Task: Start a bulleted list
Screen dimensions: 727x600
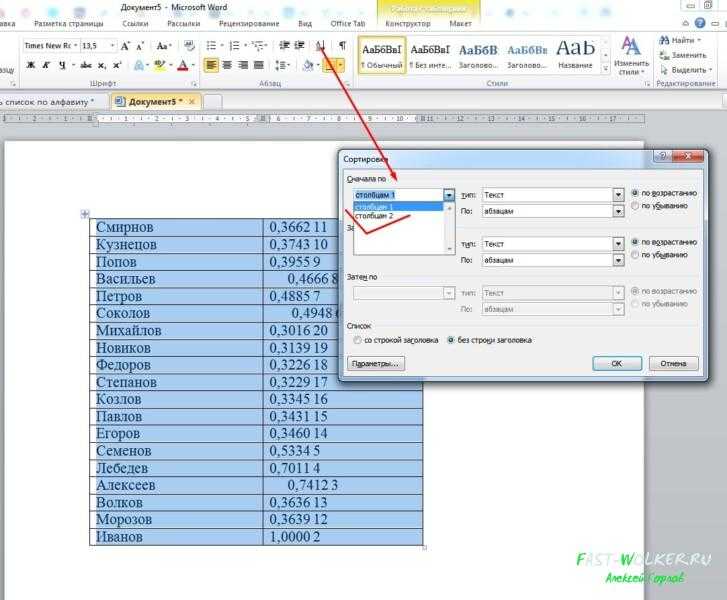Action: 211,45
